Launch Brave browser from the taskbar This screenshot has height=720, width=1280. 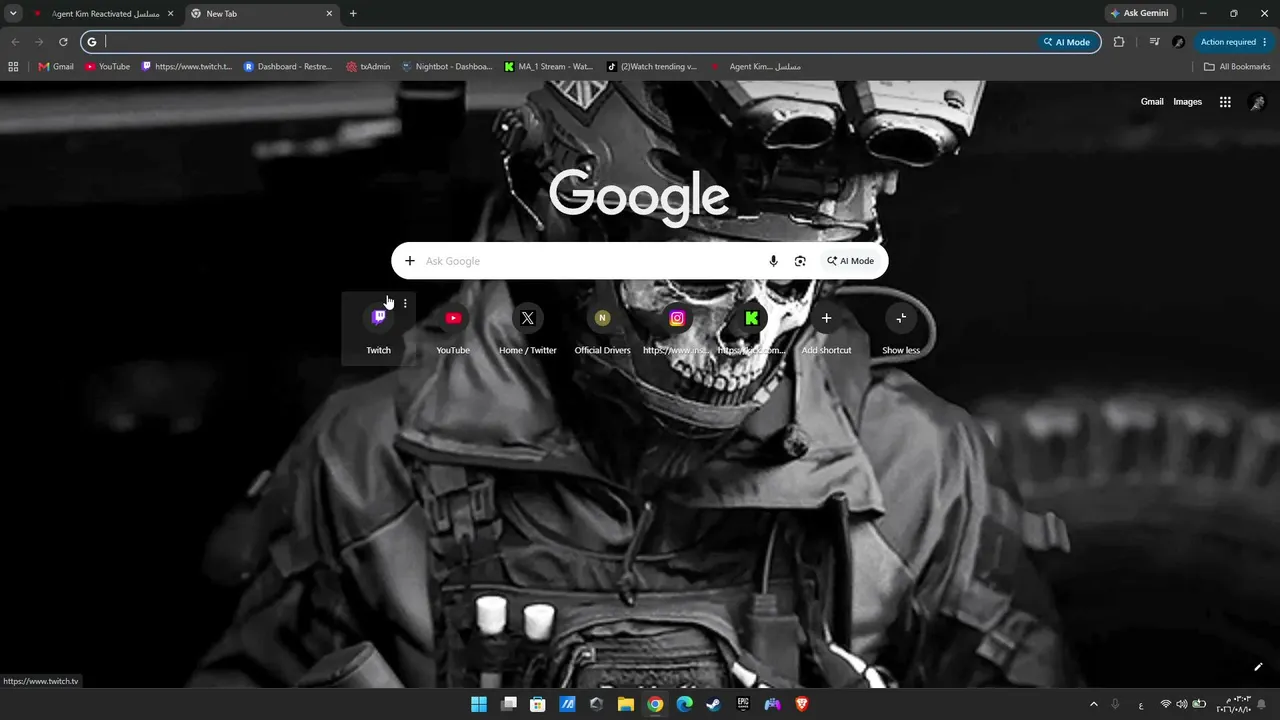pos(801,704)
